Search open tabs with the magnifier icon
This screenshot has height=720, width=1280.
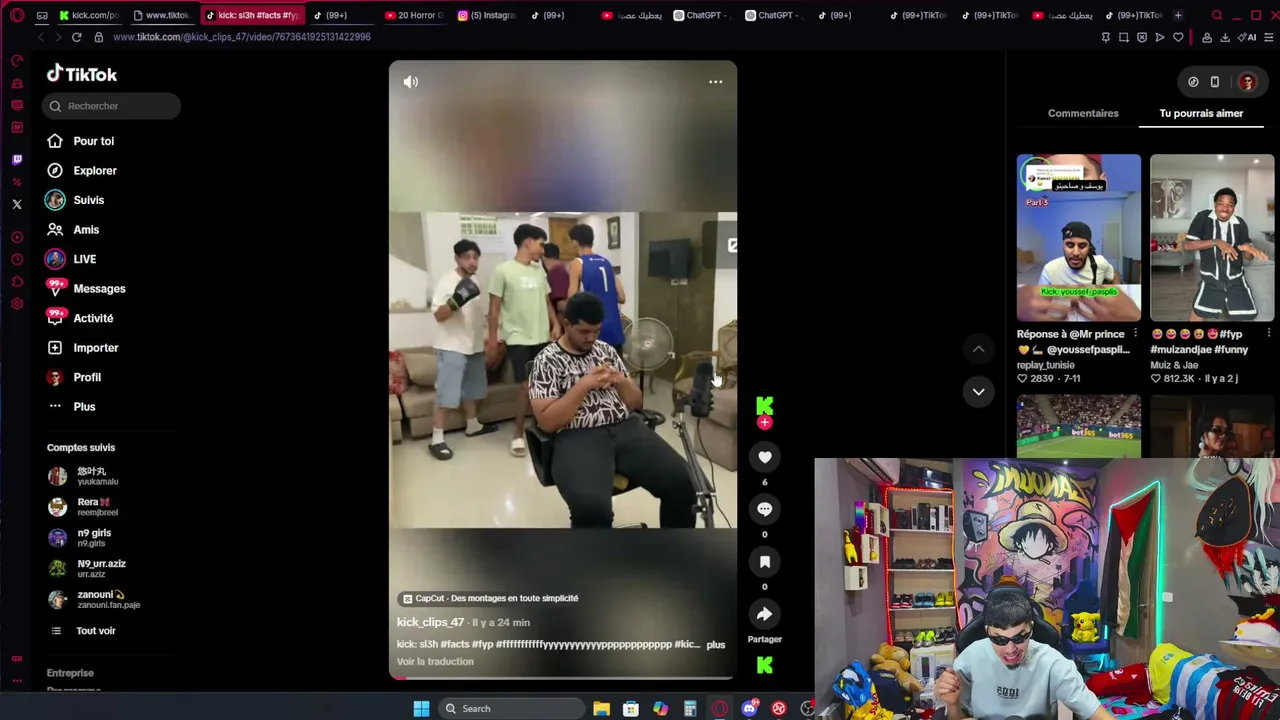[1216, 15]
